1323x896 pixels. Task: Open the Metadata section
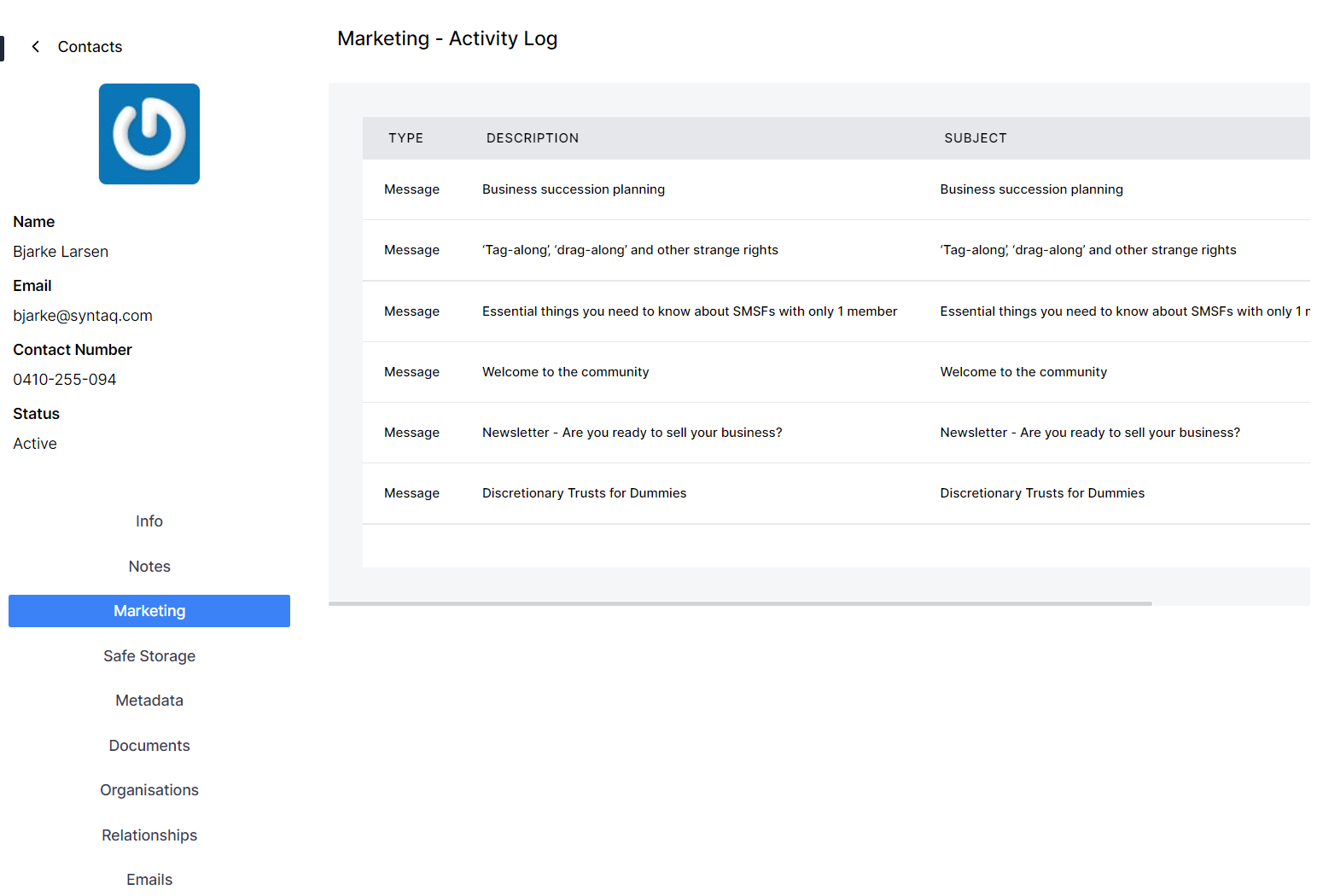149,701
